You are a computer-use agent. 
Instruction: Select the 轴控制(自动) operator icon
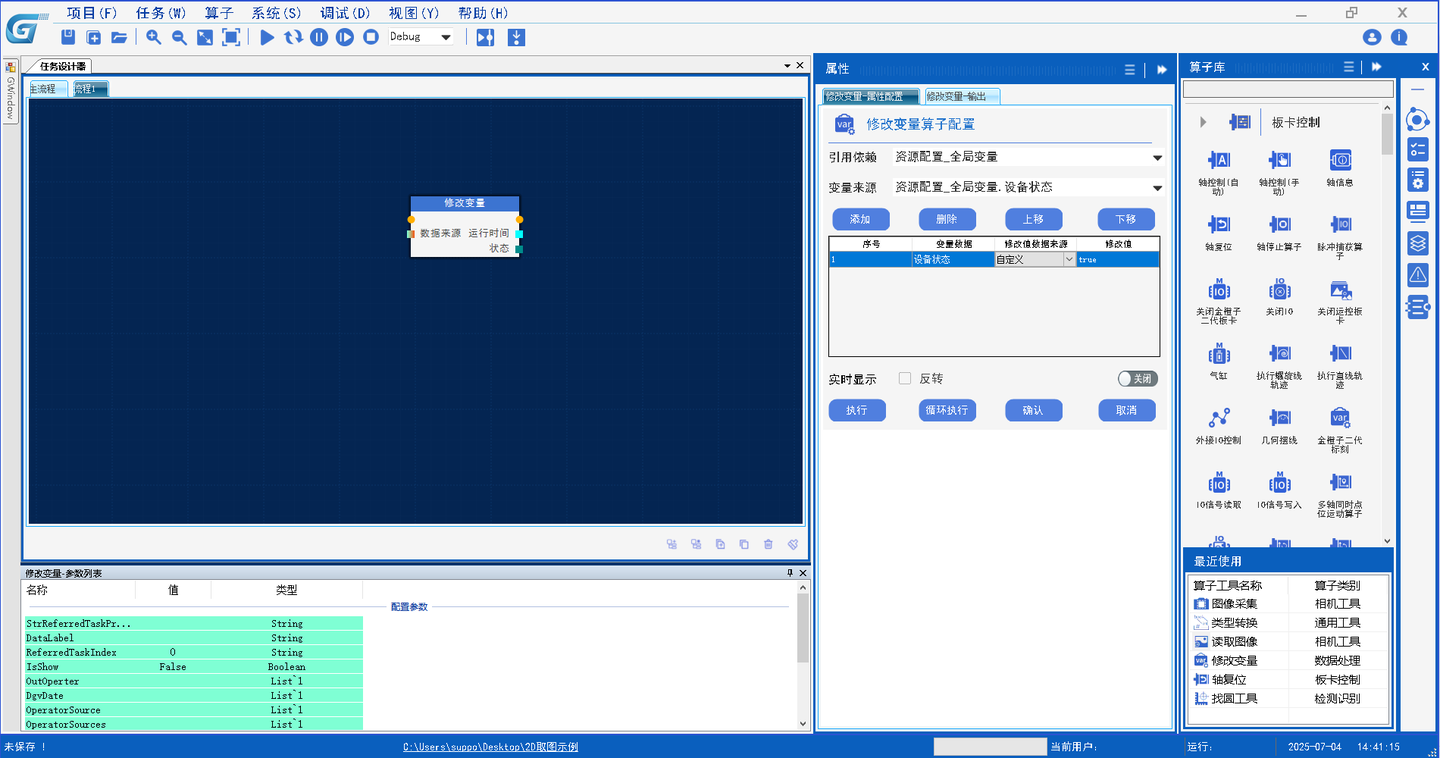click(x=1218, y=160)
